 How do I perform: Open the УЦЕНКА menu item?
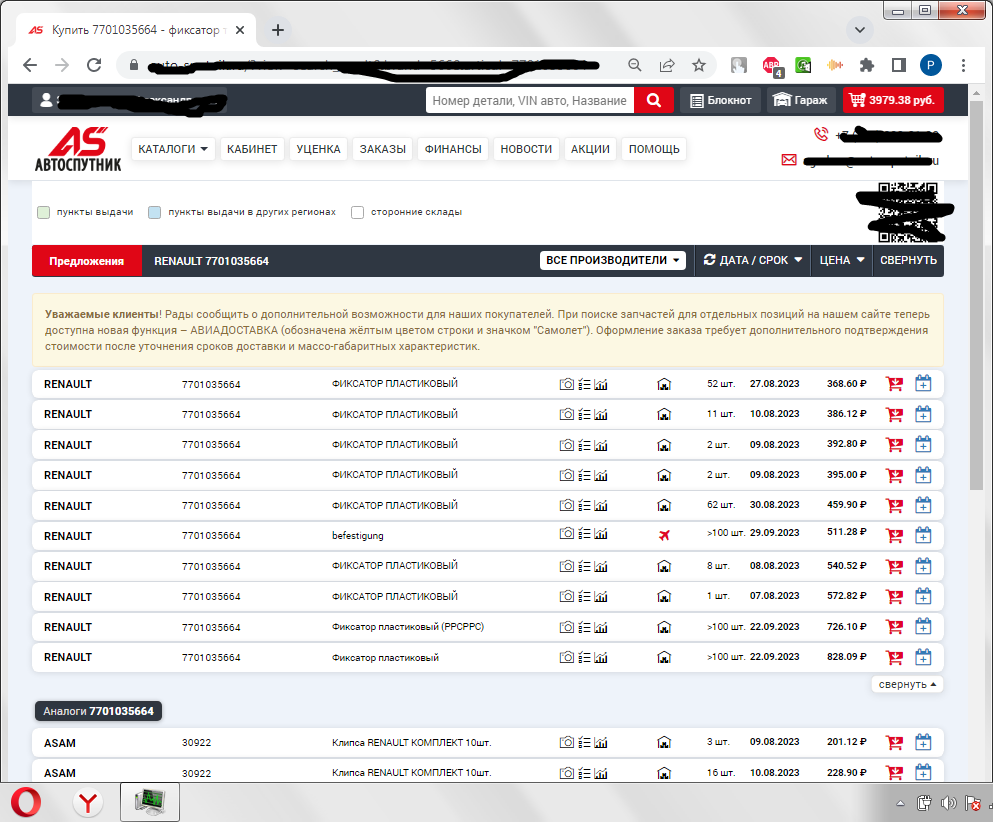click(319, 149)
